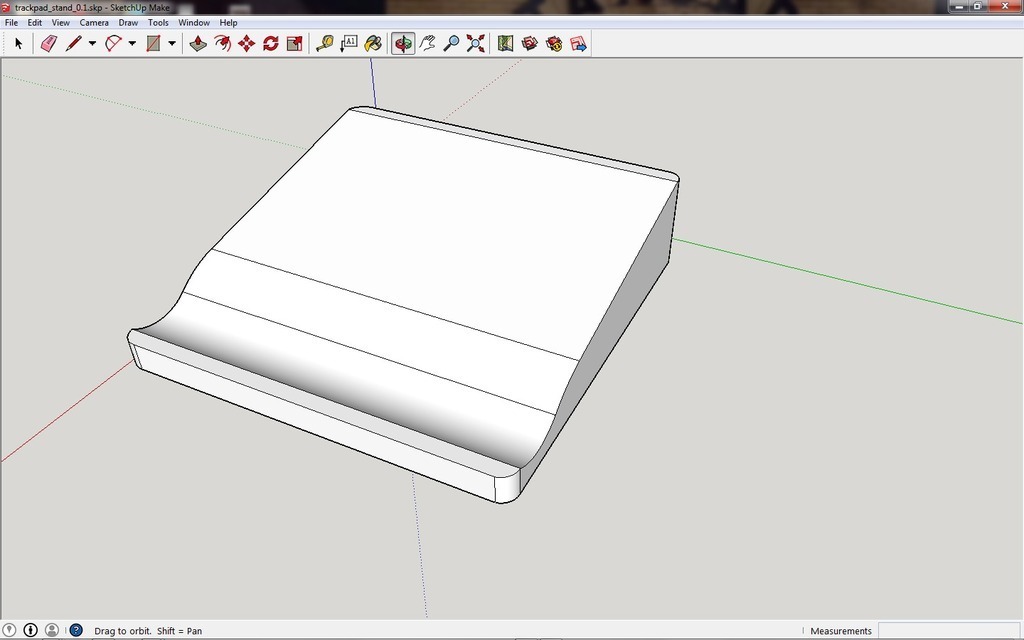The image size is (1024, 640).
Task: Select the Move tool
Action: coord(246,42)
